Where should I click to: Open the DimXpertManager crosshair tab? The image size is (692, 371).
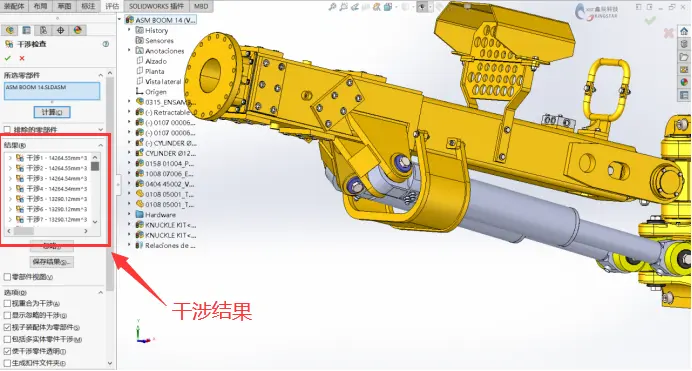[60, 30]
